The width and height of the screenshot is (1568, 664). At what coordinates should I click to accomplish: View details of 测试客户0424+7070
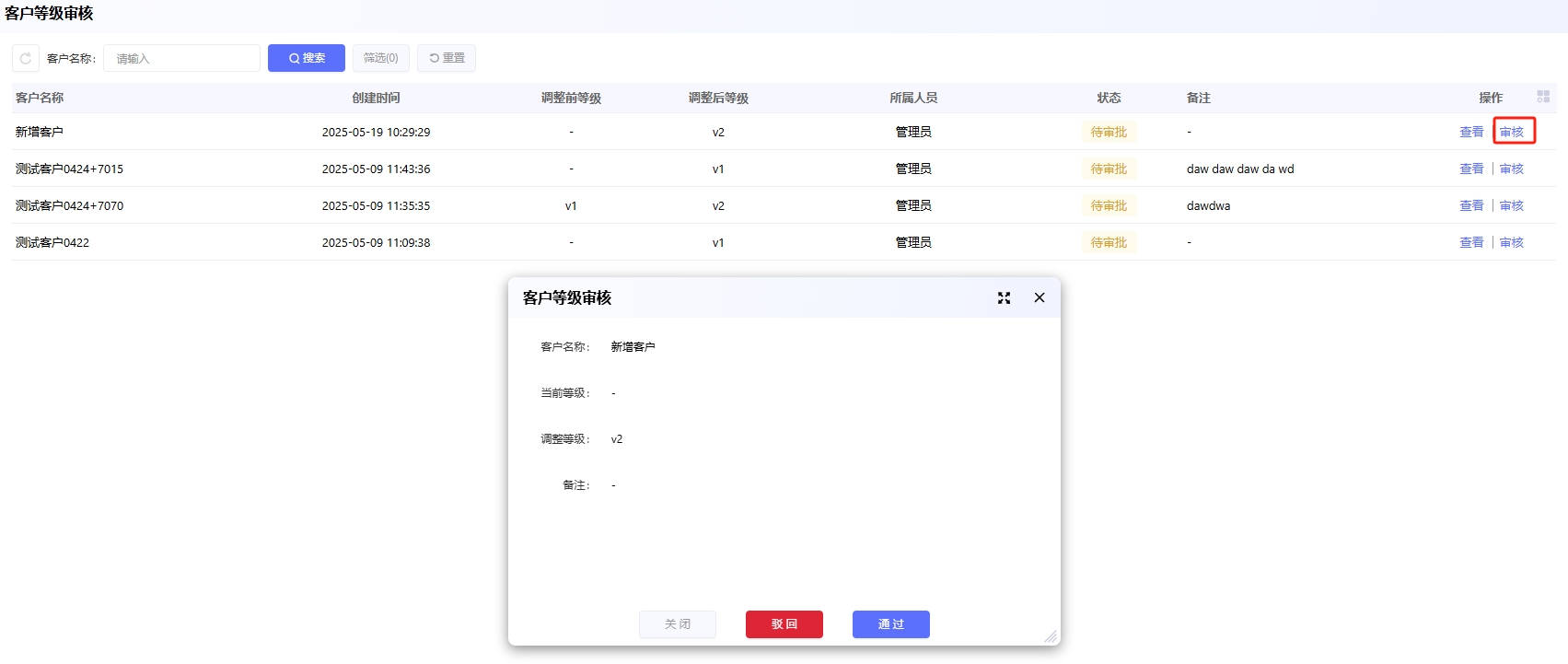pos(1471,205)
